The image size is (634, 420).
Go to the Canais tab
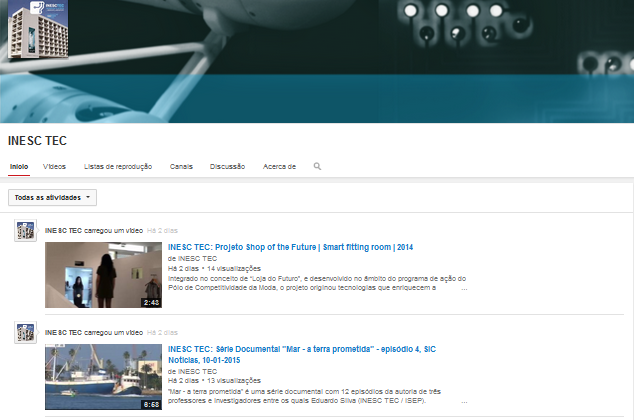(x=181, y=167)
